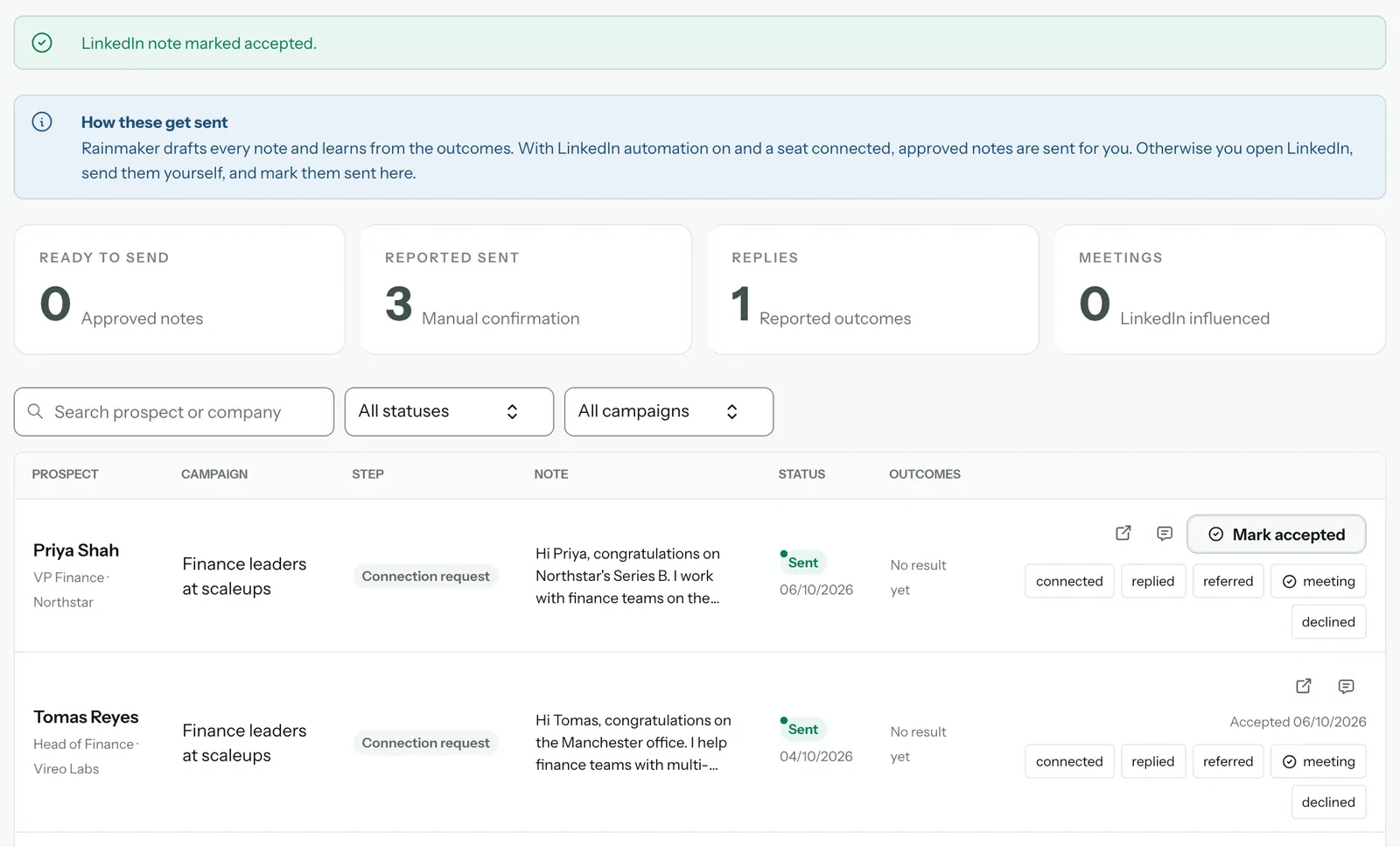Click the info icon beside How these get sent

[x=42, y=122]
